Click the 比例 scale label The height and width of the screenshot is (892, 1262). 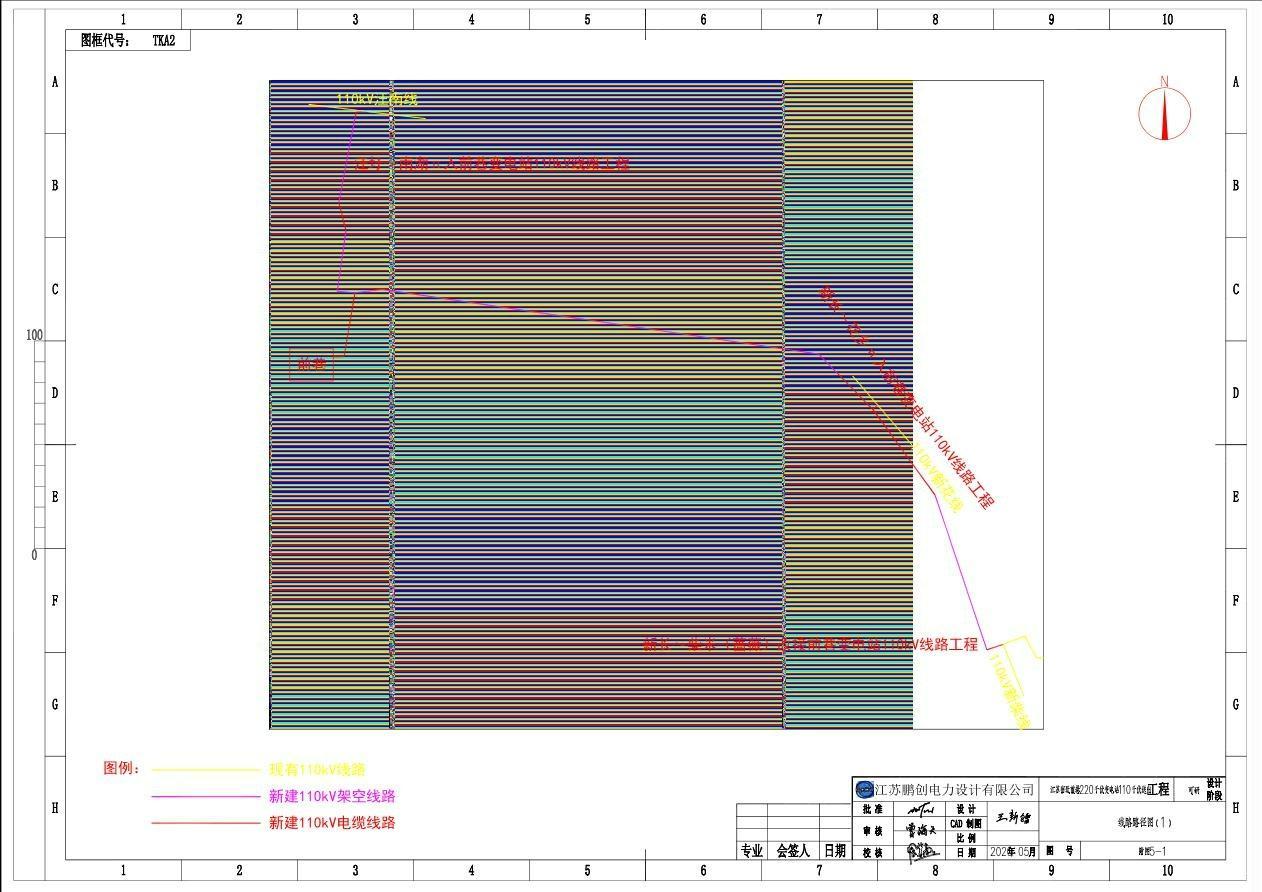(966, 838)
